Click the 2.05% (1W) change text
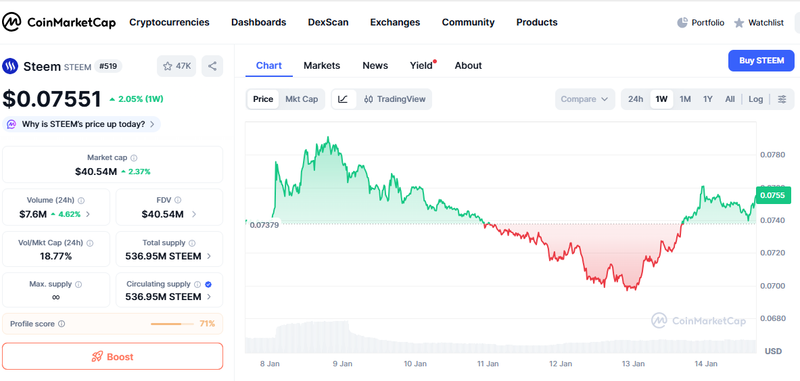Image resolution: width=800 pixels, height=381 pixels. [x=136, y=99]
